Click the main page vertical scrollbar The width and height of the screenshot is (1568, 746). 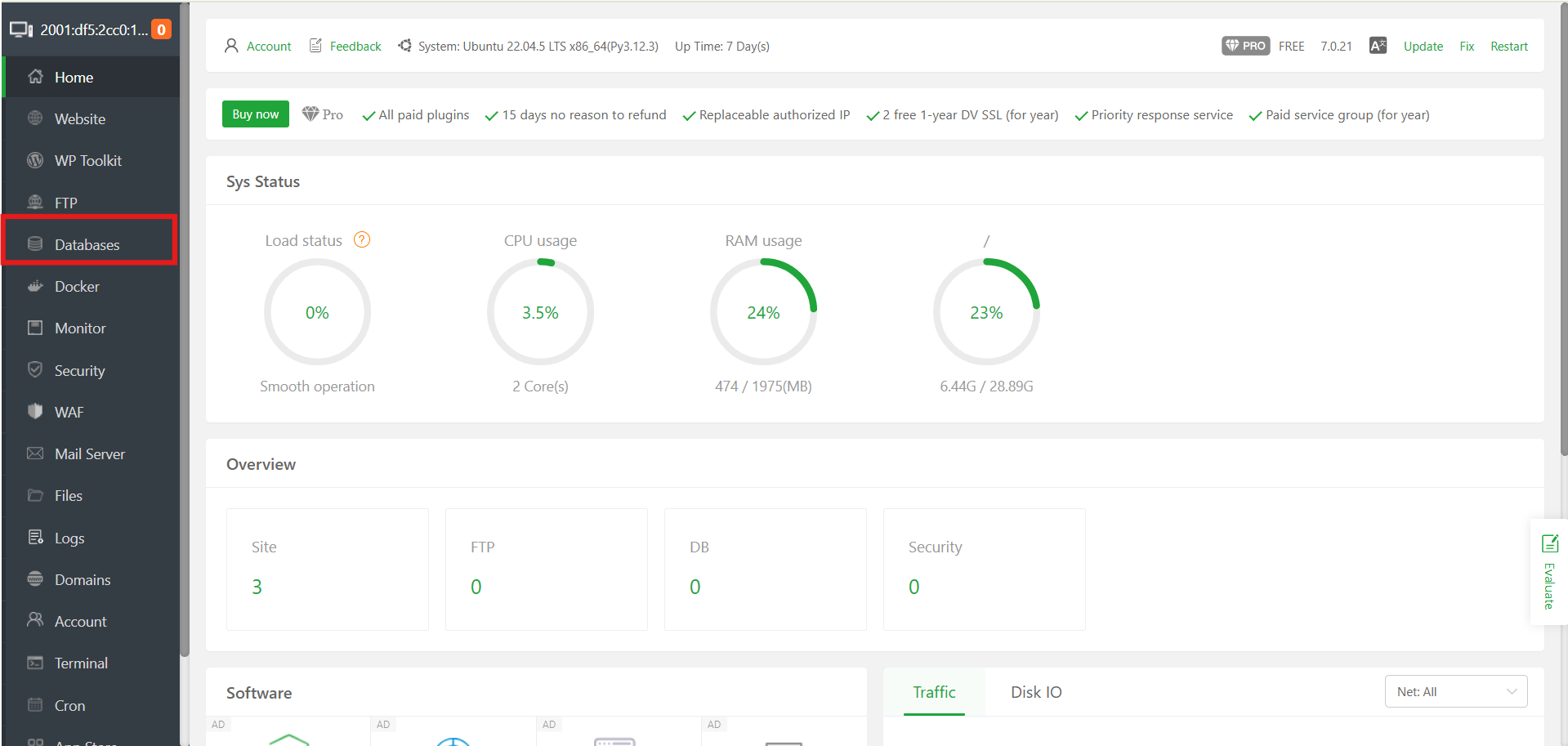(x=1563, y=229)
